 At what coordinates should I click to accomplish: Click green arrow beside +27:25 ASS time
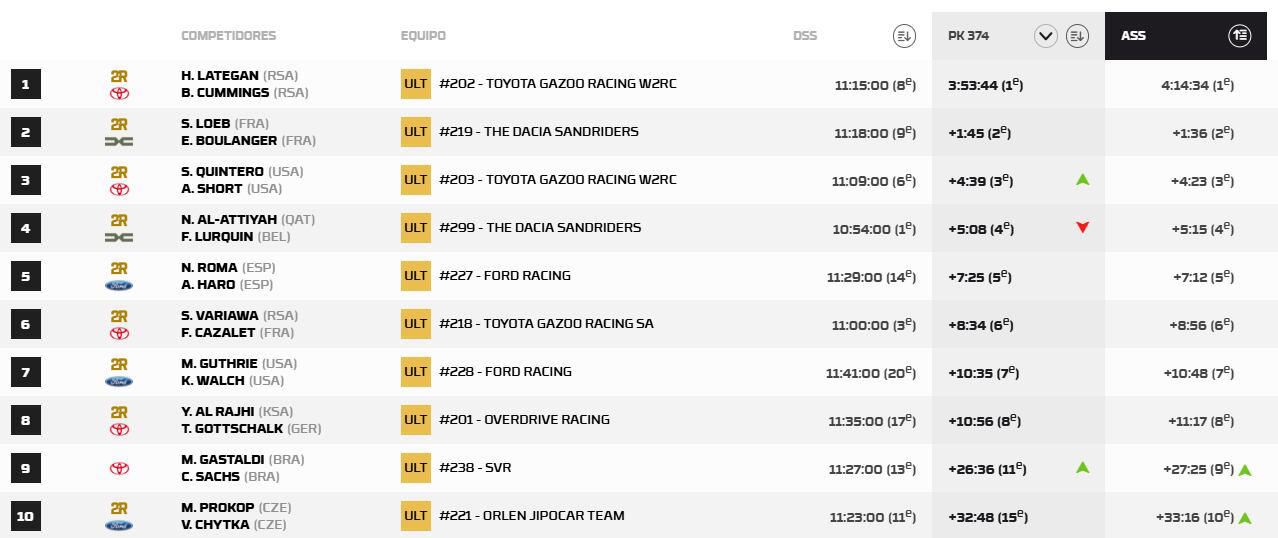tap(1245, 470)
